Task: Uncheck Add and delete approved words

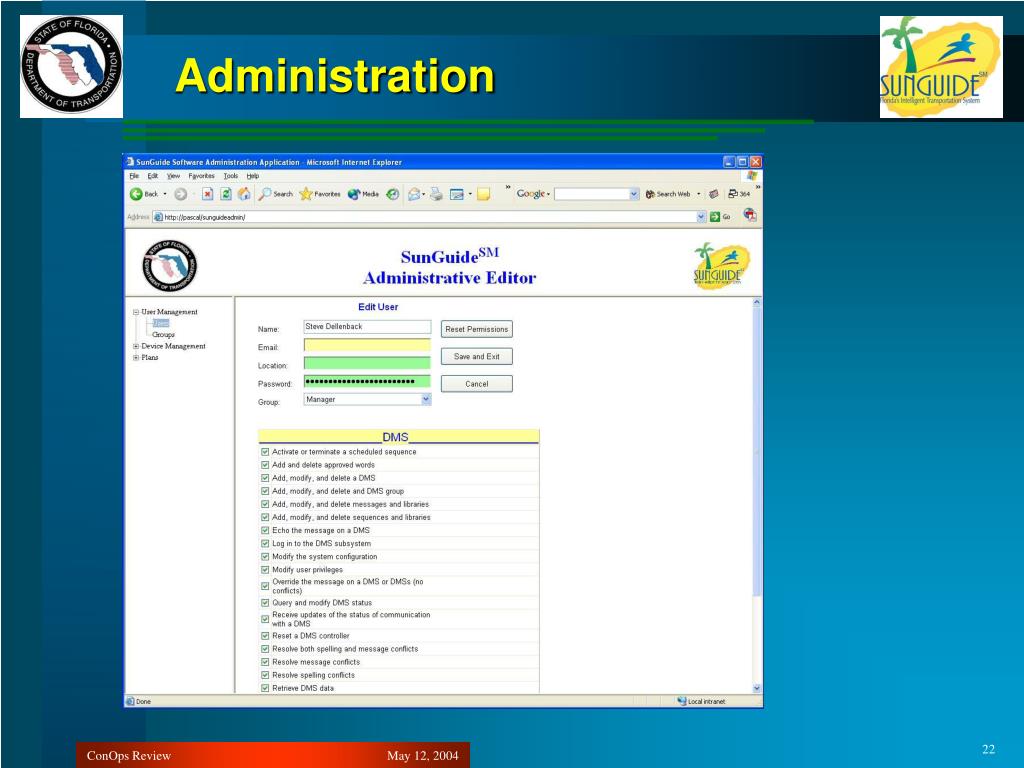Action: tap(265, 465)
